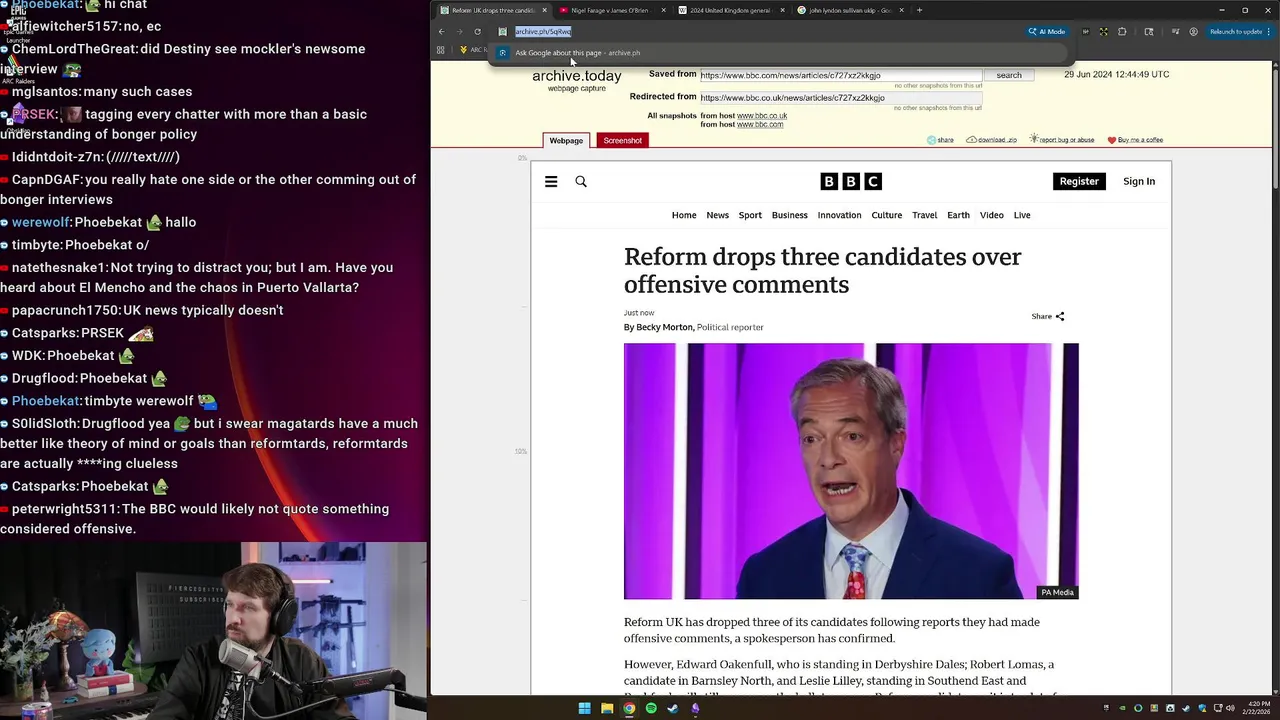
Task: Click Buy me a coffee link
Action: [1135, 140]
